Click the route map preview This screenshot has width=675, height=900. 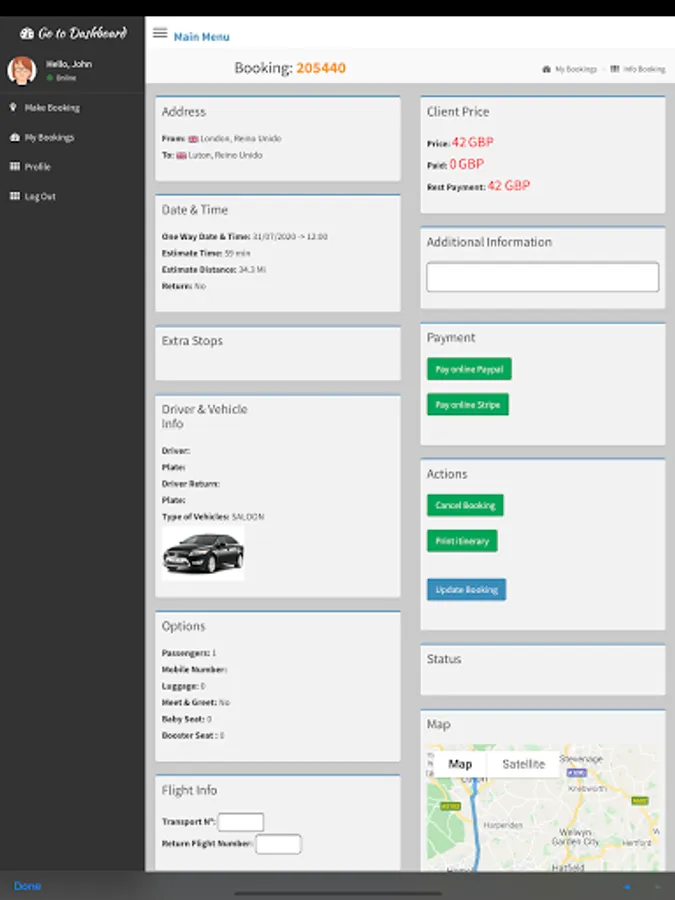click(x=542, y=808)
